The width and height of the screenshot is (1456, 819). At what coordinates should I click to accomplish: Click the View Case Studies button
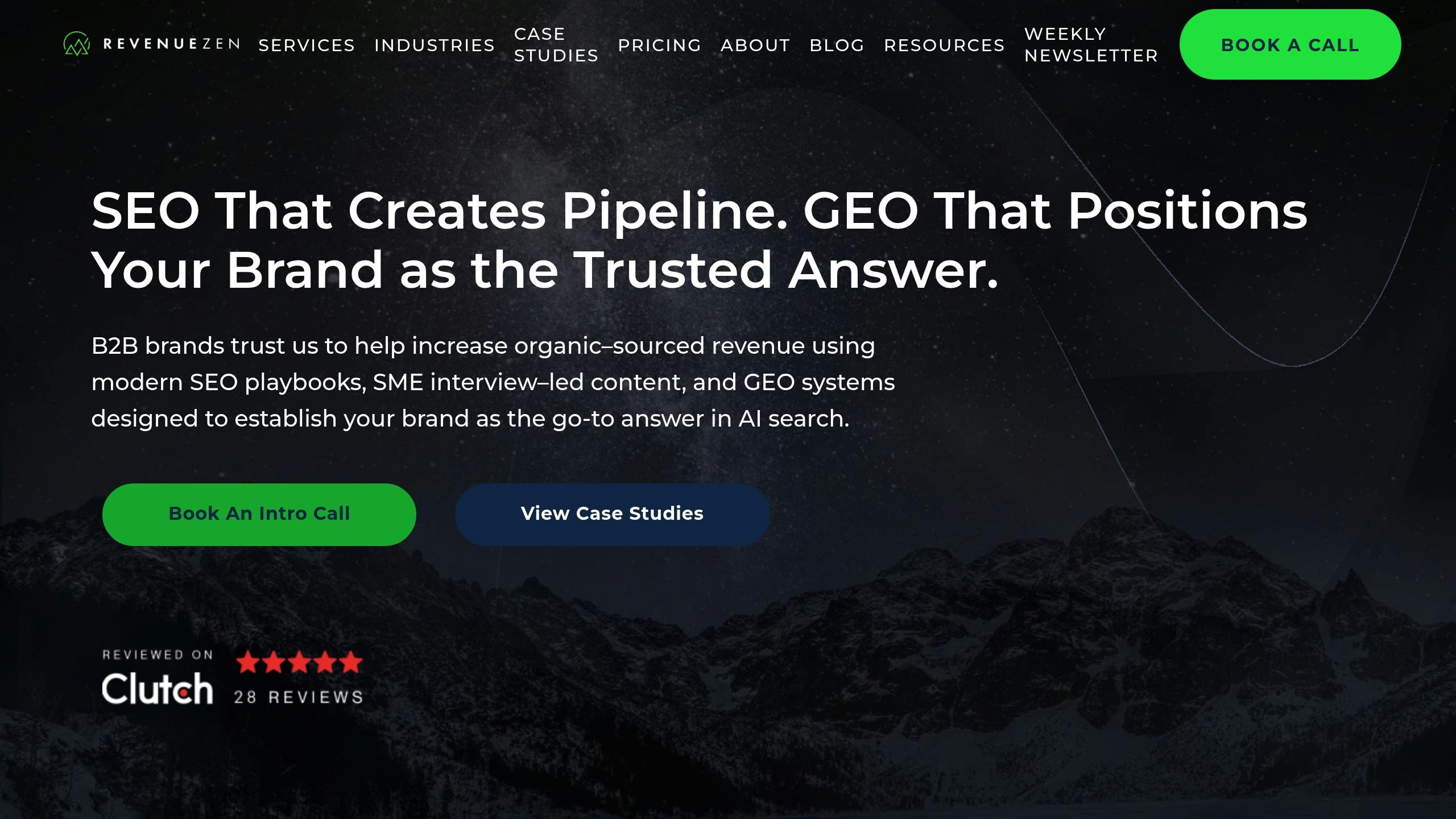pos(613,514)
